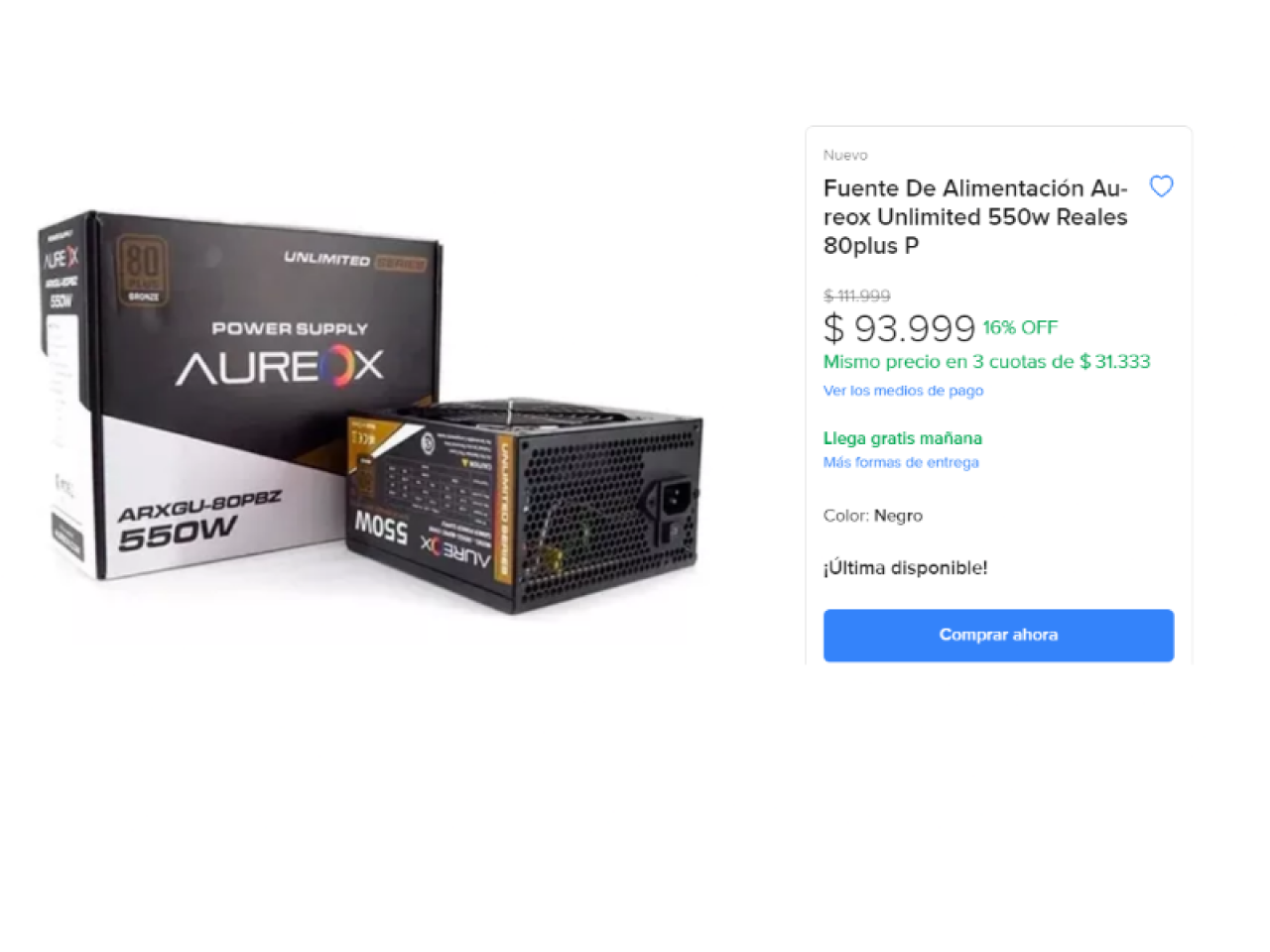Click the 16% OFF discount label
The image size is (1270, 952).
1020,327
